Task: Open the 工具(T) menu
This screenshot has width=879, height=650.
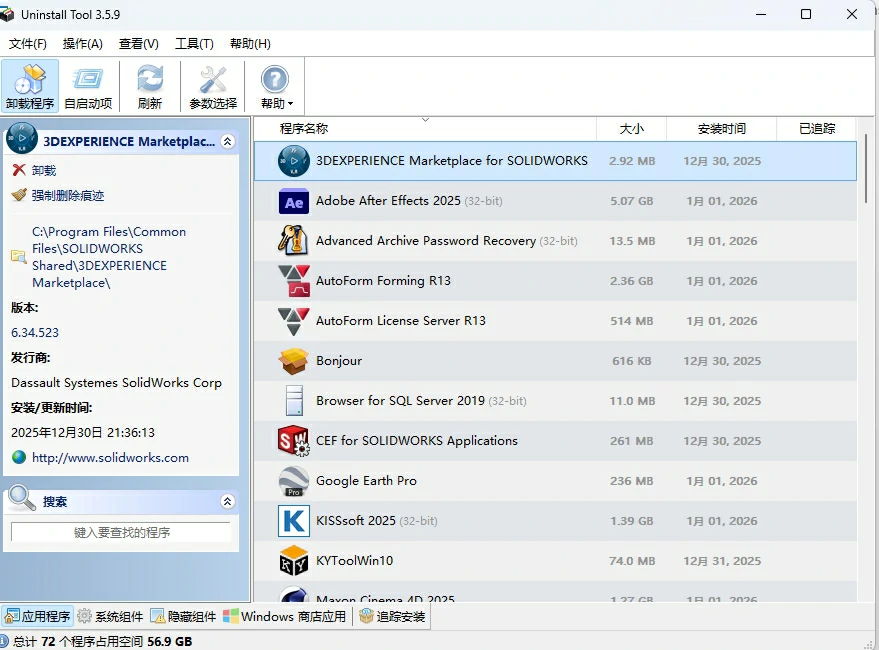Action: click(x=194, y=44)
